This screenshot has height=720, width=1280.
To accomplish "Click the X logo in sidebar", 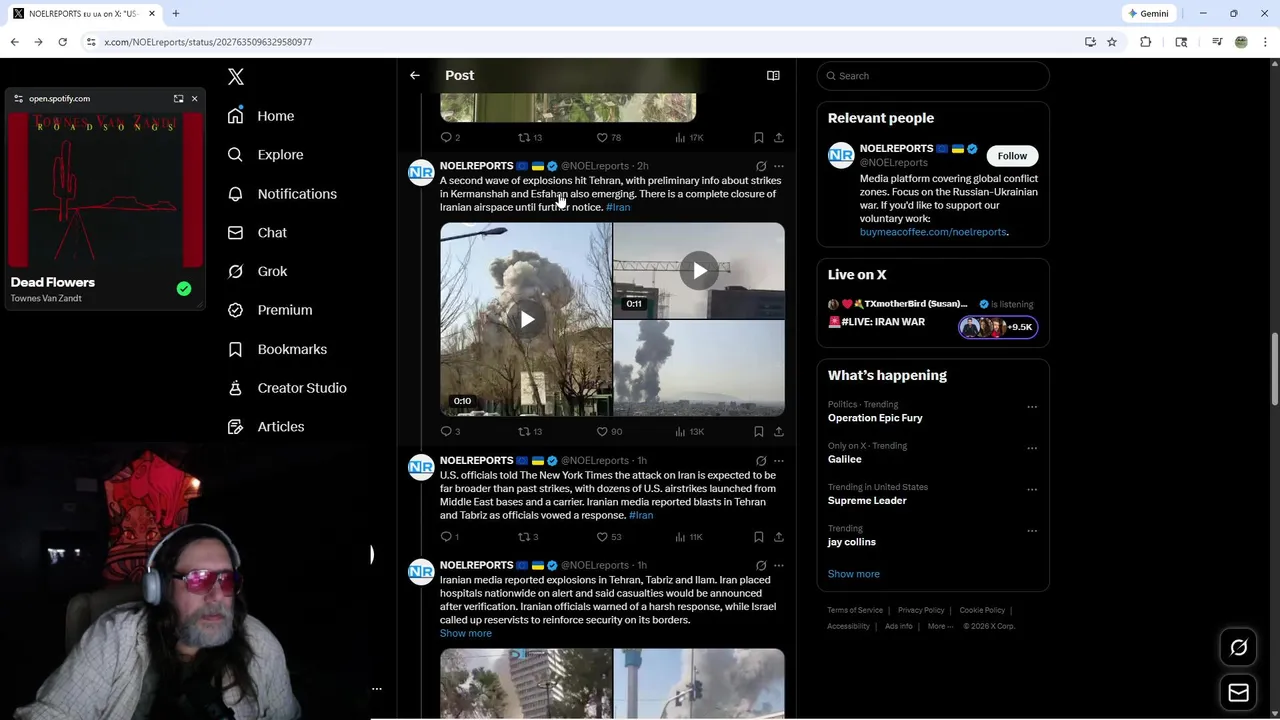I will [x=236, y=77].
